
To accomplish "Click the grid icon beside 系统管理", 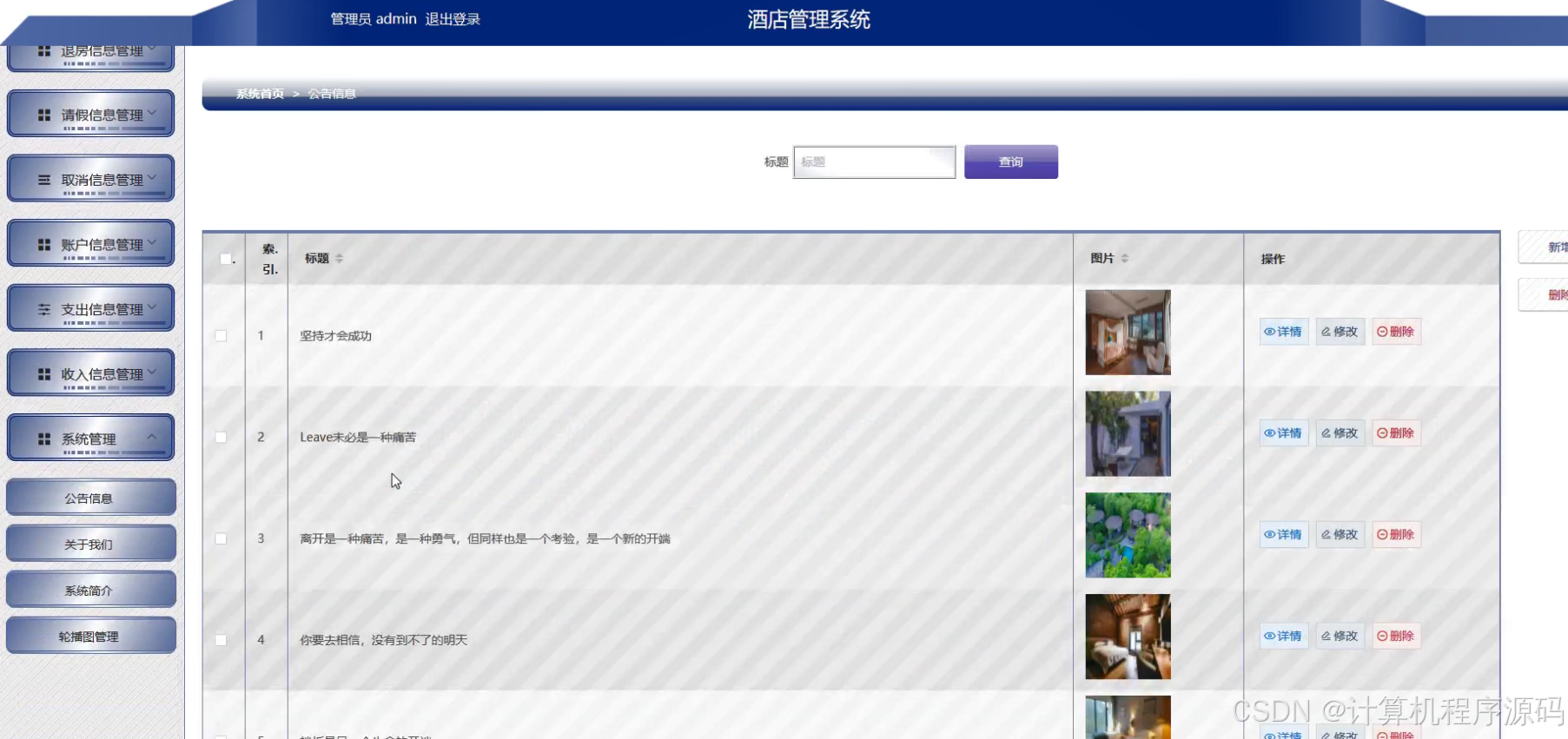I will 44,439.
